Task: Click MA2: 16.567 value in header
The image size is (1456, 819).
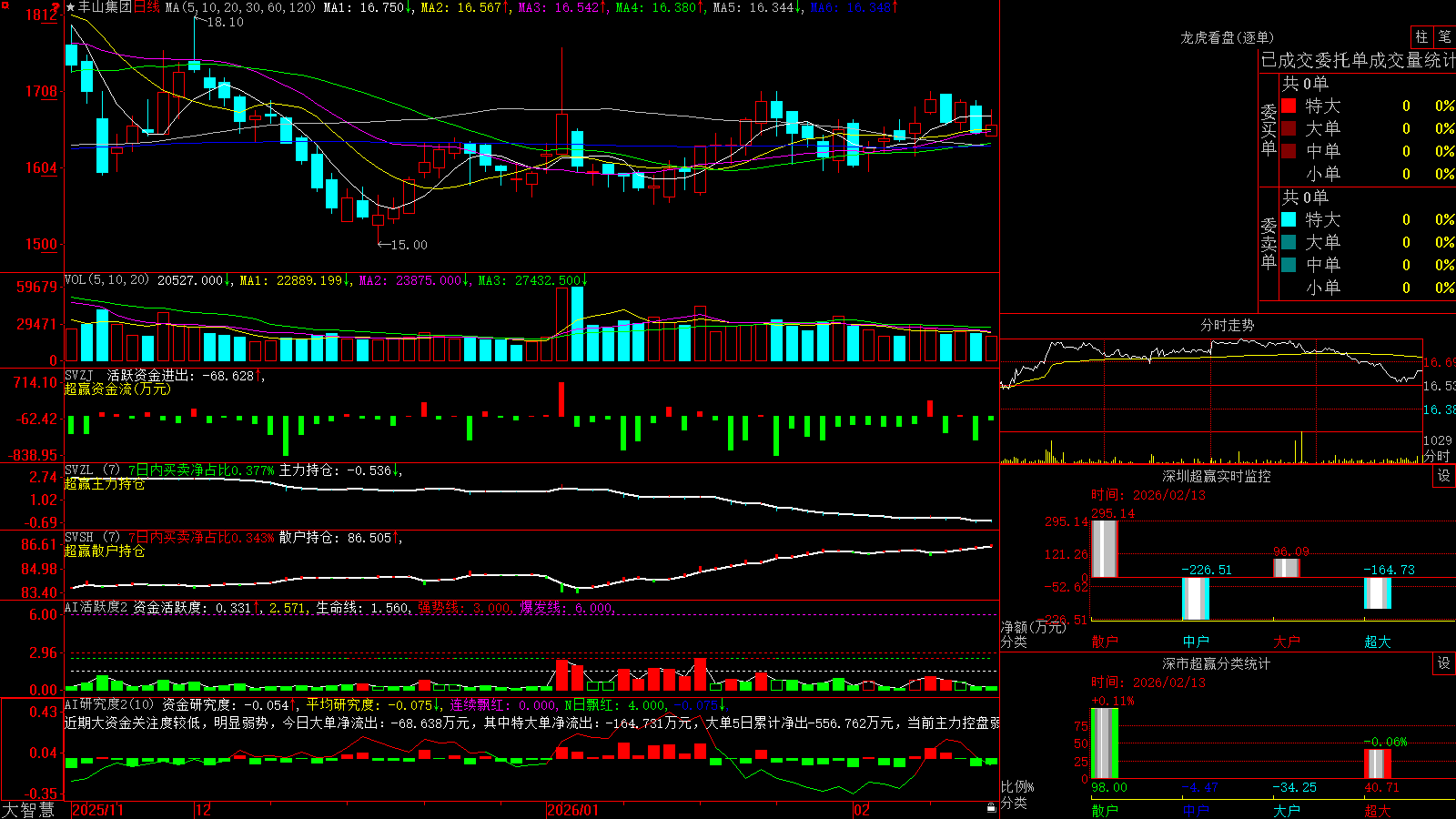Action: click(465, 7)
